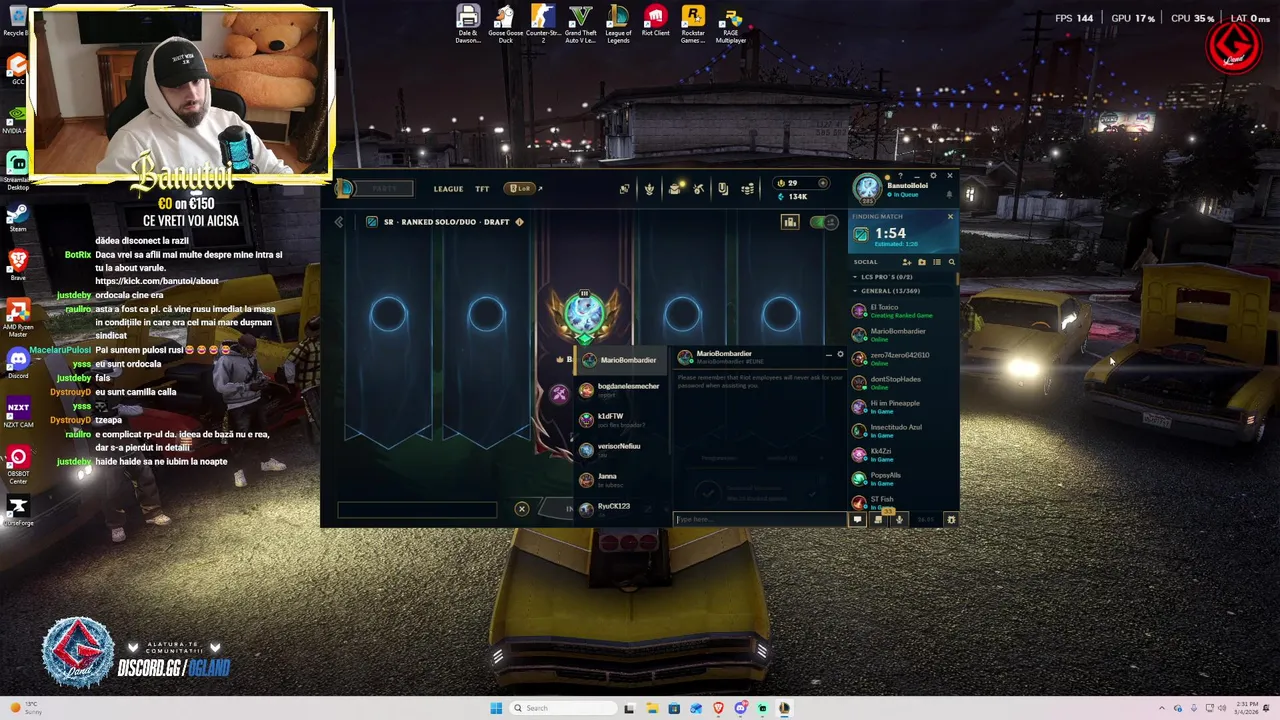Screen dimensions: 1280x720
Task: Open client settings gear icon
Action: 933,176
